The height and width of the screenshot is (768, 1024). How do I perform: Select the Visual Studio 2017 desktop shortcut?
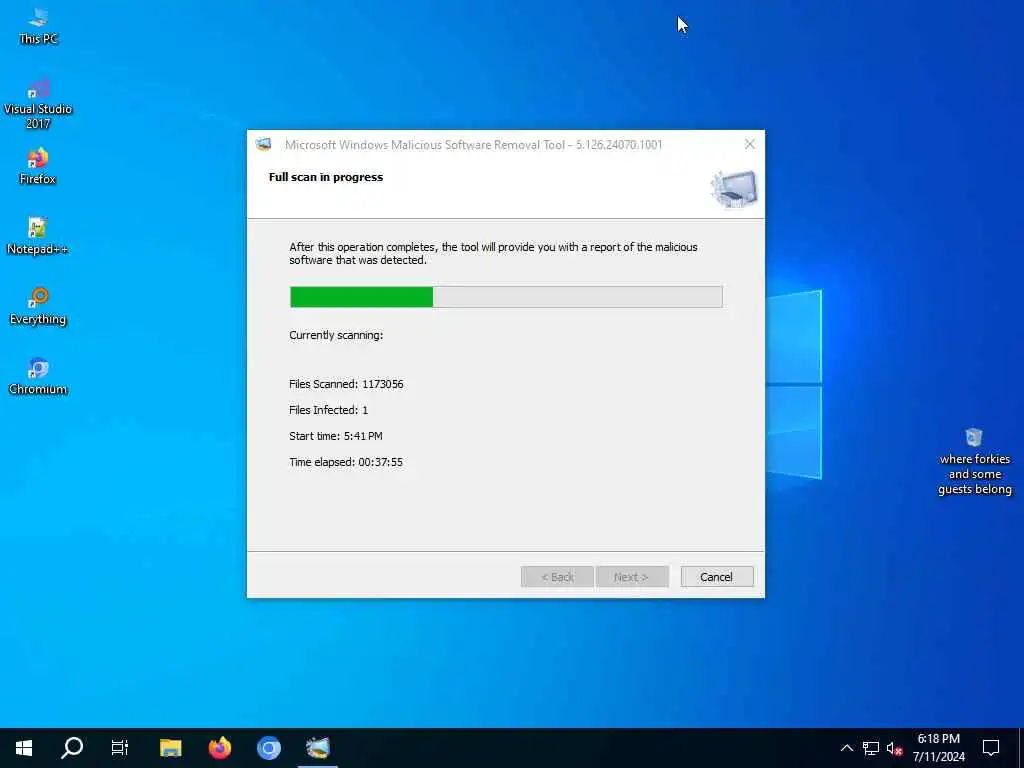coord(38,103)
